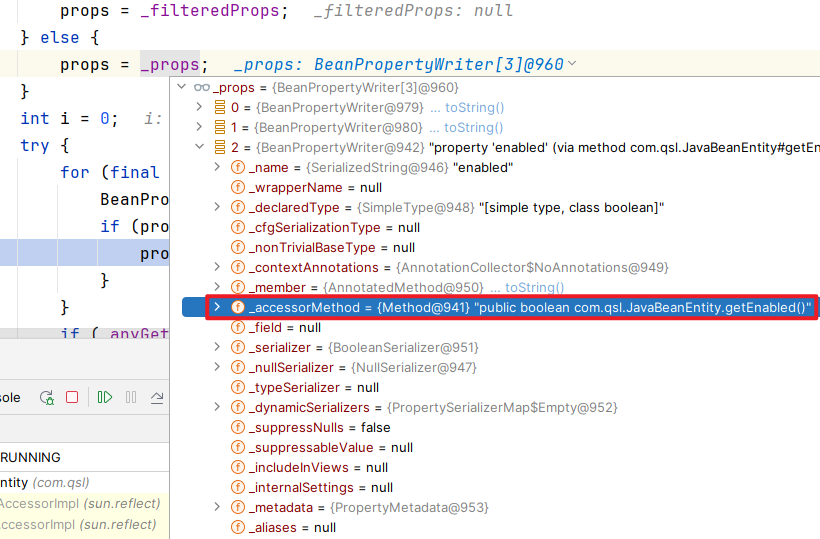Click the field icon of _serializer
This screenshot has height=539, width=820.
238,347
